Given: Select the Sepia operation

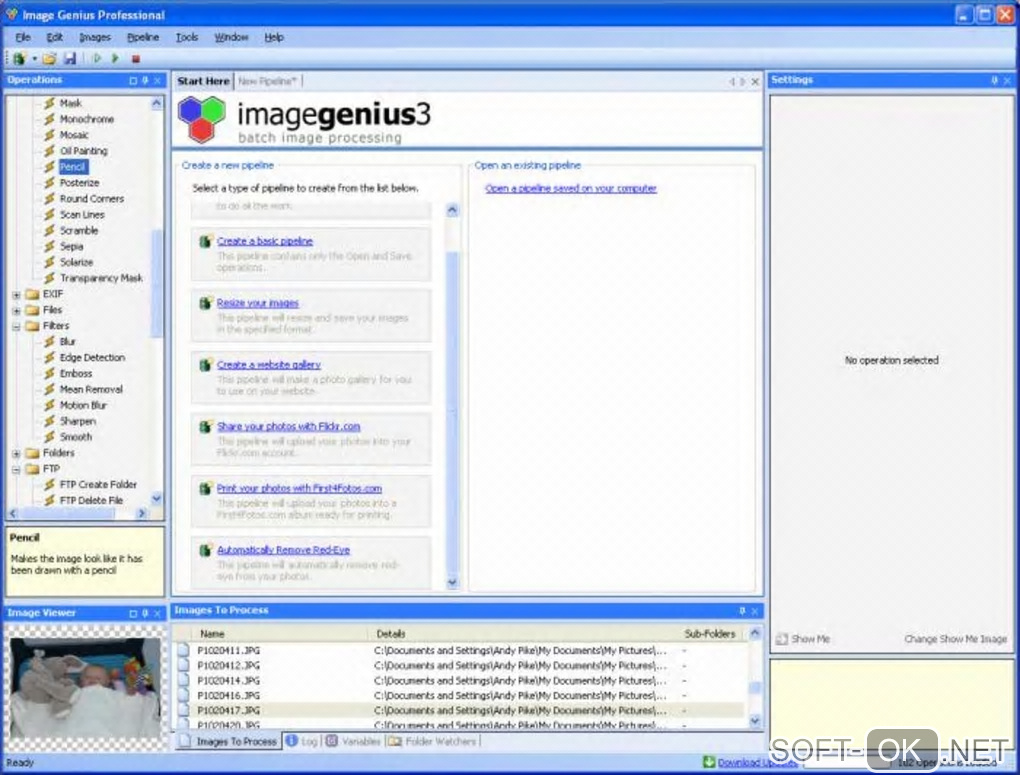Looking at the screenshot, I should pos(71,246).
